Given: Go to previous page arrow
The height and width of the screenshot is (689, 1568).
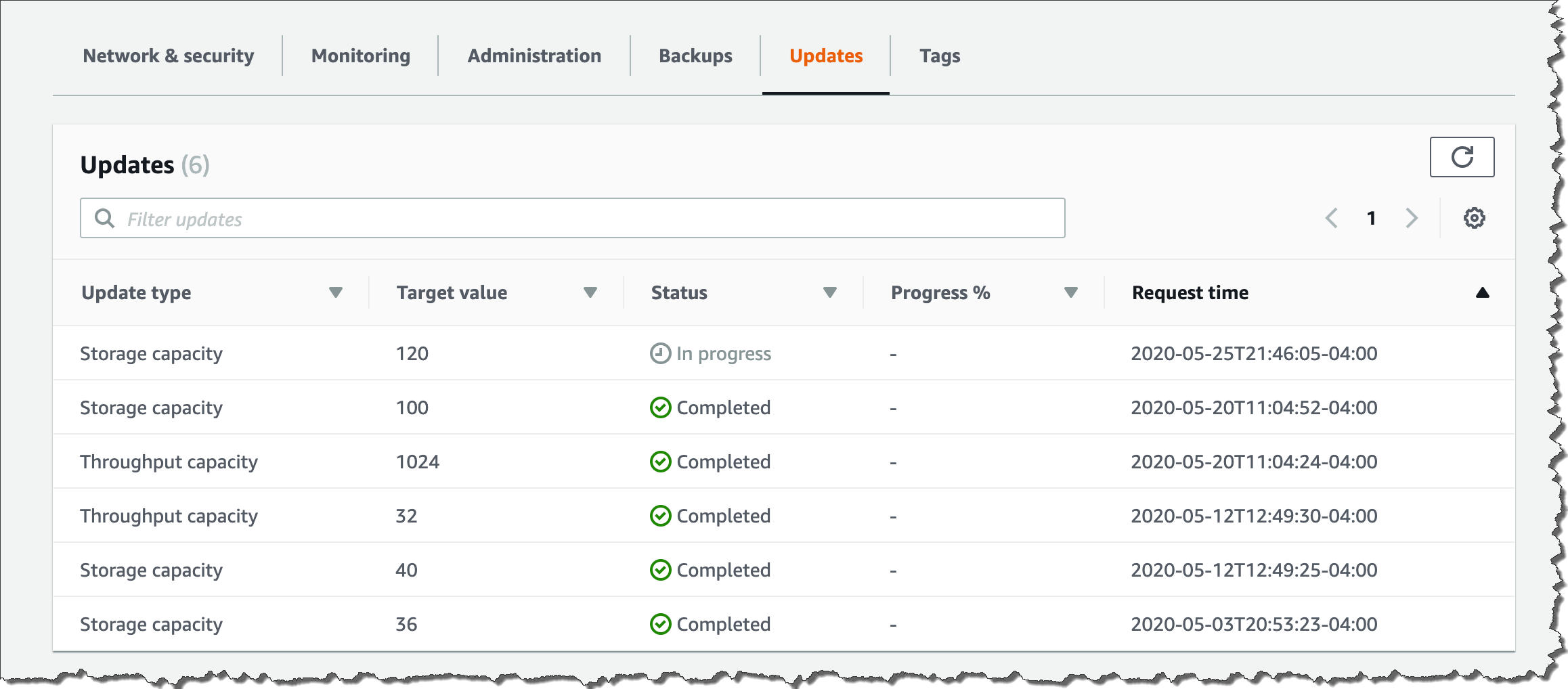Looking at the screenshot, I should coord(1331,218).
